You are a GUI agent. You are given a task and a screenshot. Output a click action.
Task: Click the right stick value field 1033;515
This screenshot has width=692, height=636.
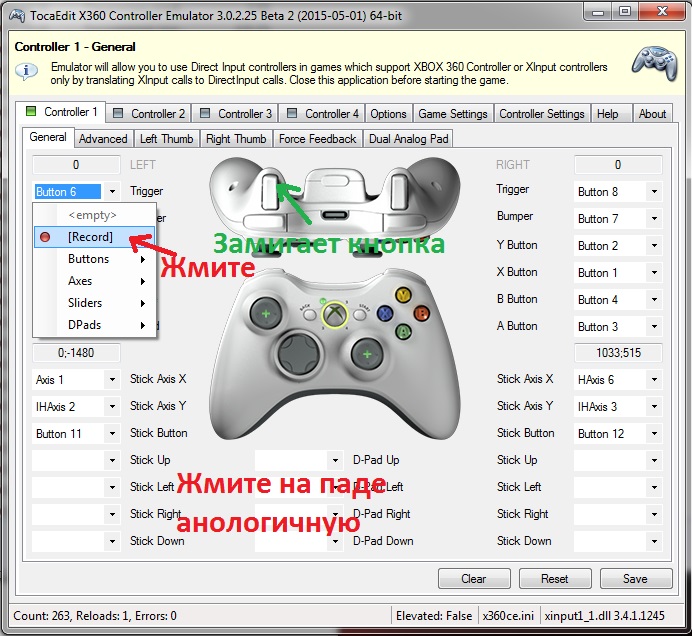point(618,353)
